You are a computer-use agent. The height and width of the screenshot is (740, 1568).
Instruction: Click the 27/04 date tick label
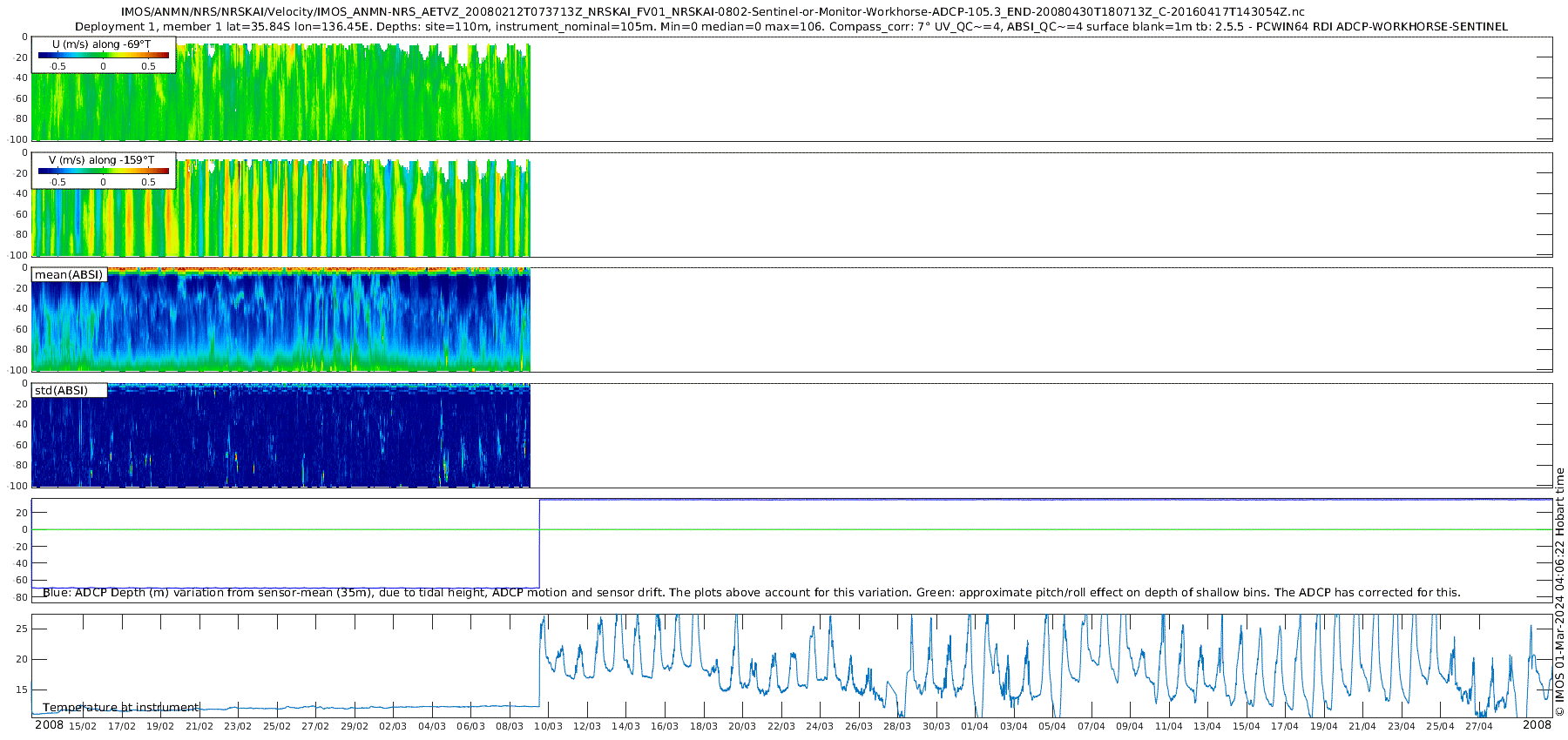click(1479, 726)
